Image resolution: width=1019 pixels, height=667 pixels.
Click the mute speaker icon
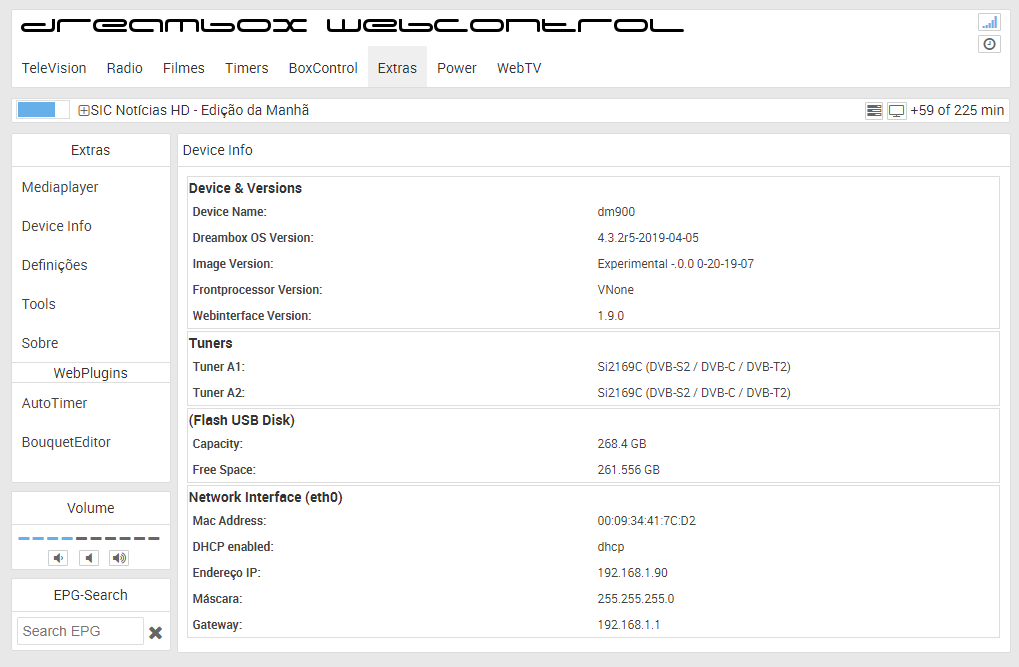coord(89,558)
